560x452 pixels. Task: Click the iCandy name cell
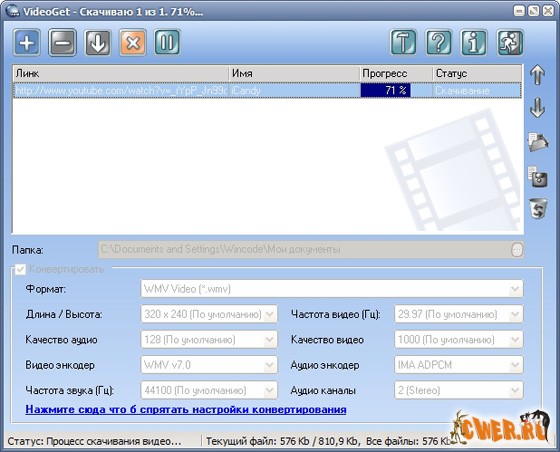click(x=294, y=90)
